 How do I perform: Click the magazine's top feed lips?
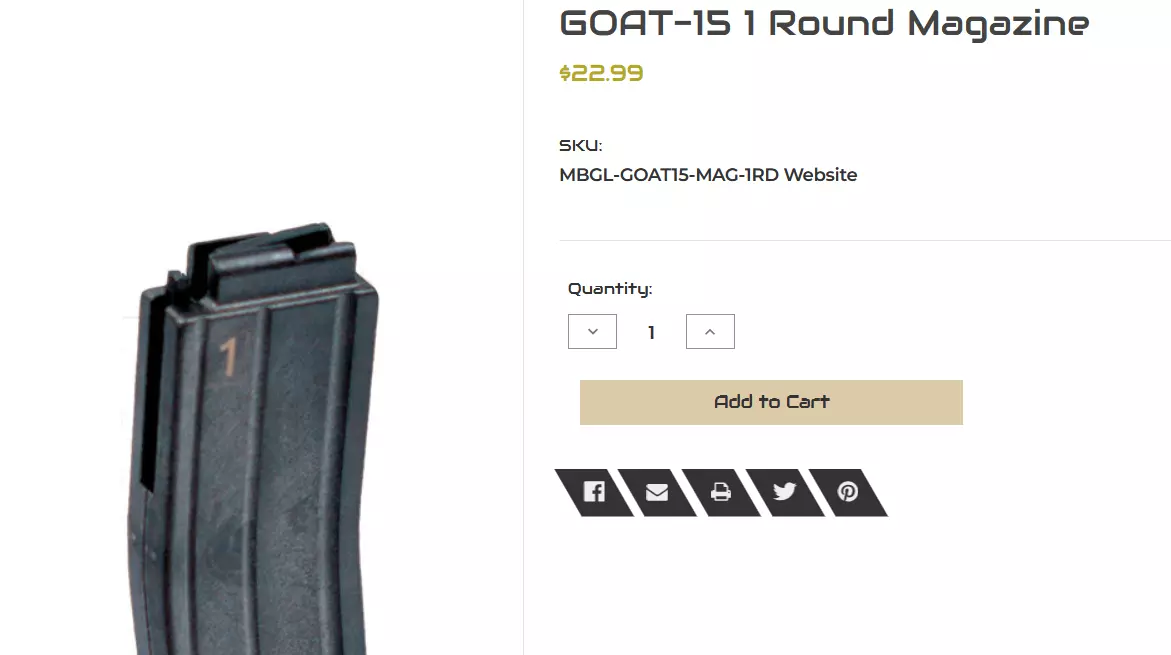269,254
